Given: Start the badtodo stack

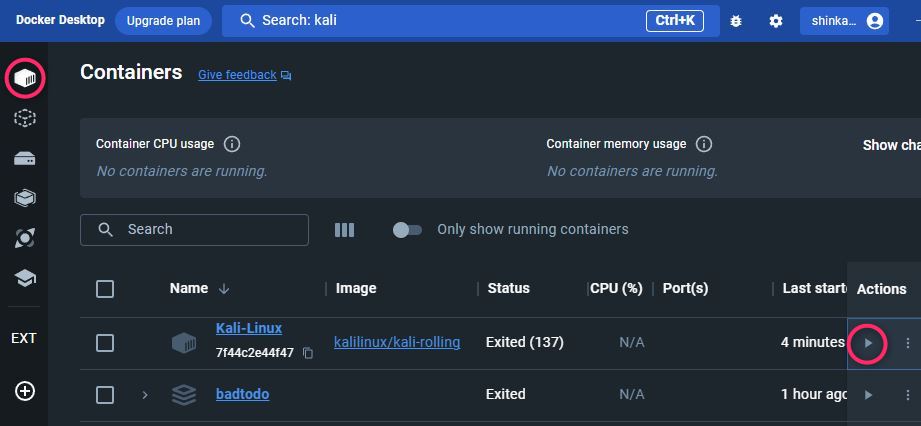Looking at the screenshot, I should [x=868, y=395].
